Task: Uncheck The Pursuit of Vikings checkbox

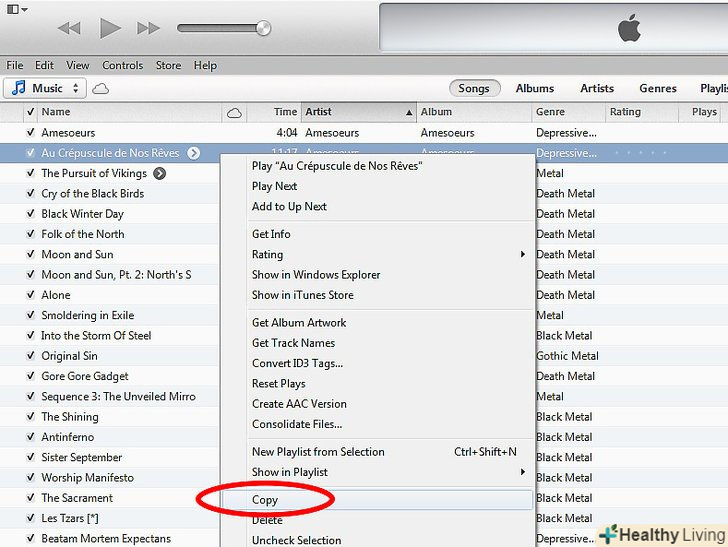Action: coord(31,173)
